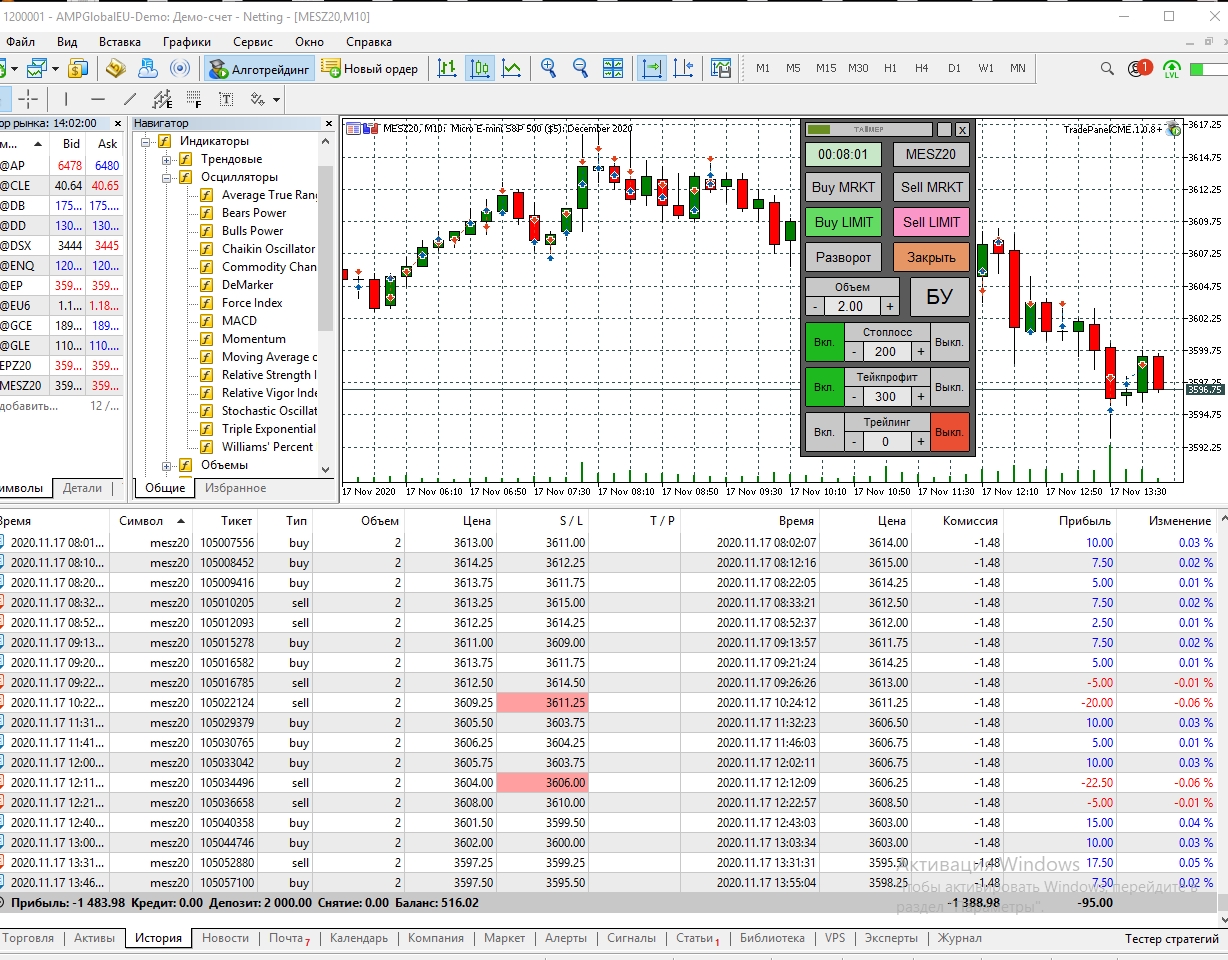The image size is (1228, 960).
Task: Click Новый ордер toolbar button
Action: pos(371,69)
